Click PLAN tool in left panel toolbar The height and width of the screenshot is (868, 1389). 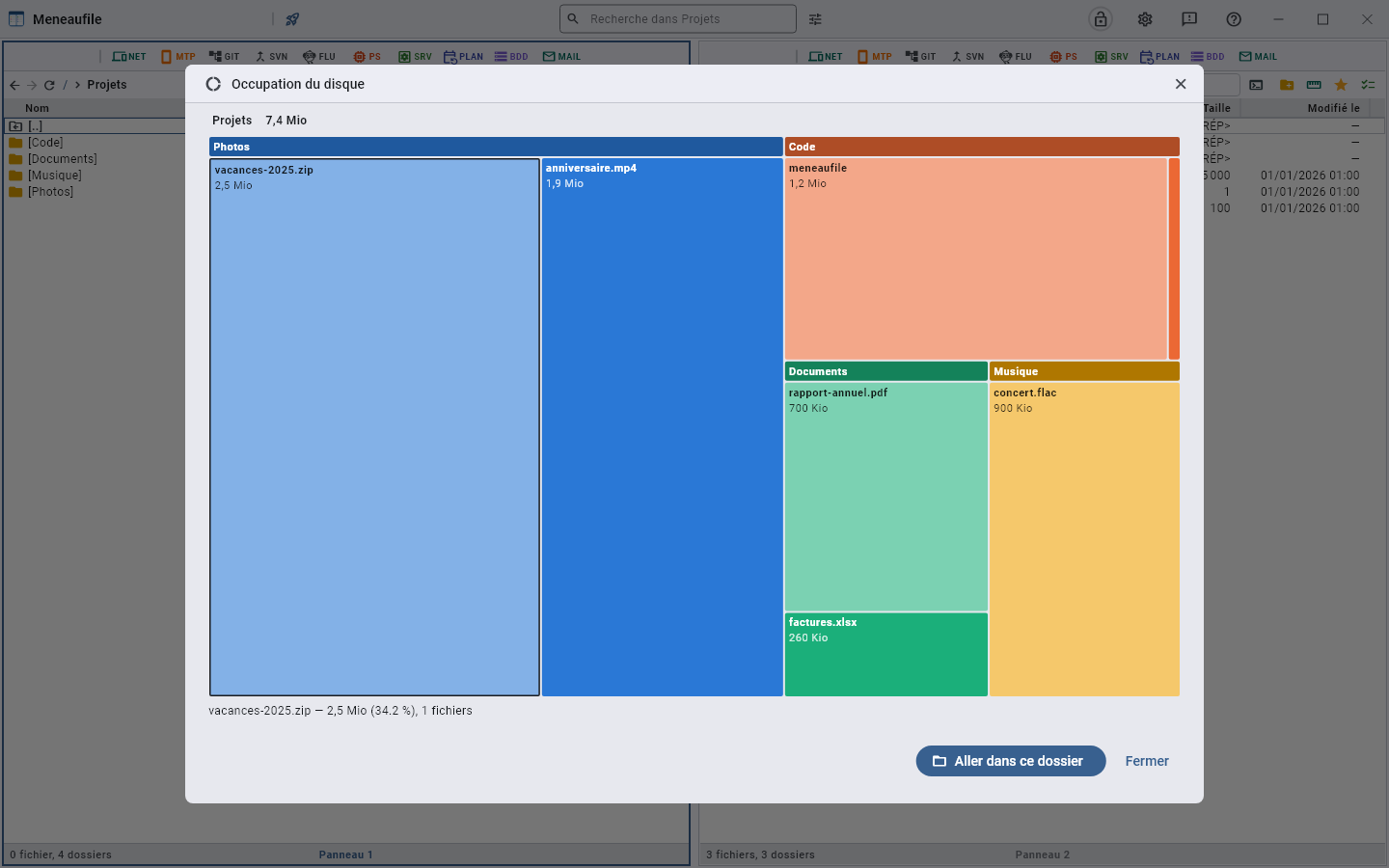tap(464, 57)
